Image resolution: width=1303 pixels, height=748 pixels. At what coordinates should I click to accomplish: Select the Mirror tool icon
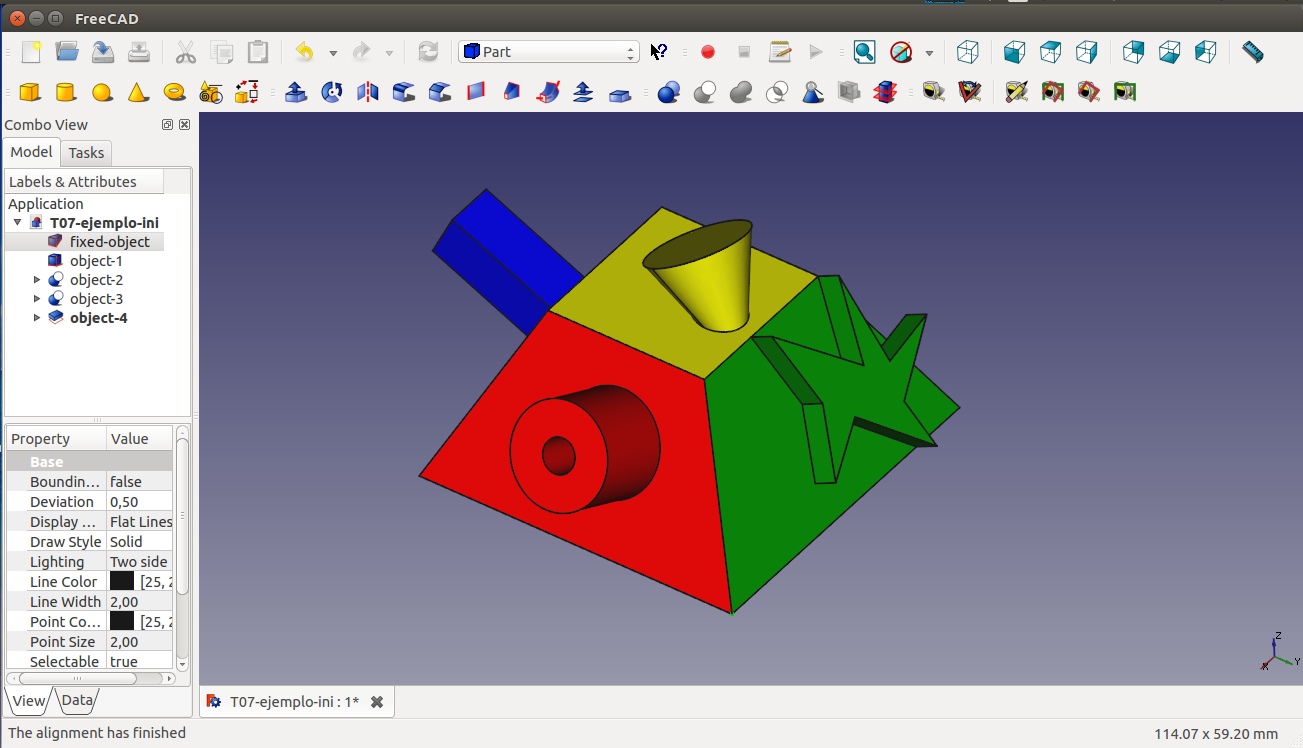tap(367, 93)
